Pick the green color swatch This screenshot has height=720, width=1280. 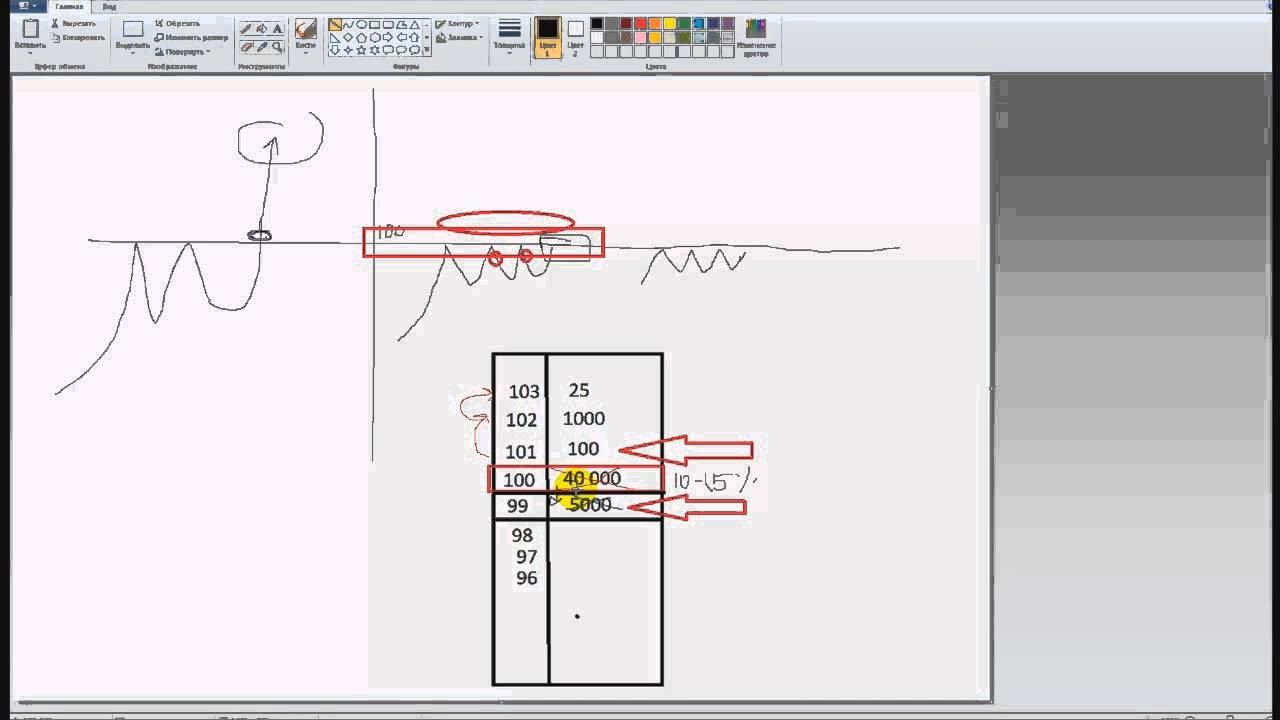[684, 23]
